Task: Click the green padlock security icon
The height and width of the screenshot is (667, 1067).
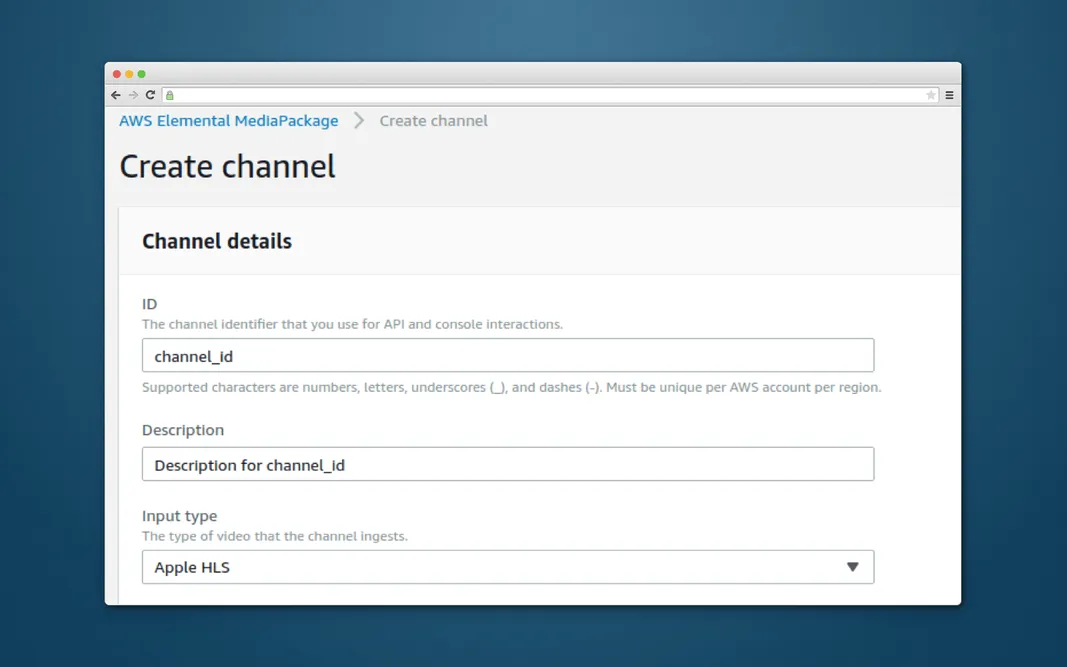Action: pyautogui.click(x=170, y=95)
